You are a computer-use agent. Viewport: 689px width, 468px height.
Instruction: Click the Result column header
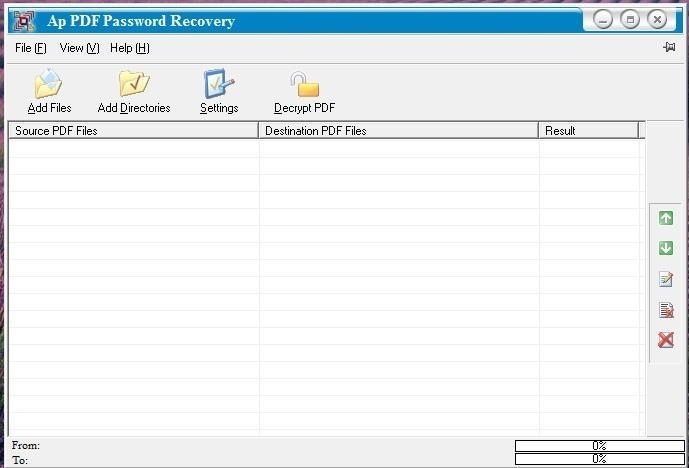click(x=588, y=131)
